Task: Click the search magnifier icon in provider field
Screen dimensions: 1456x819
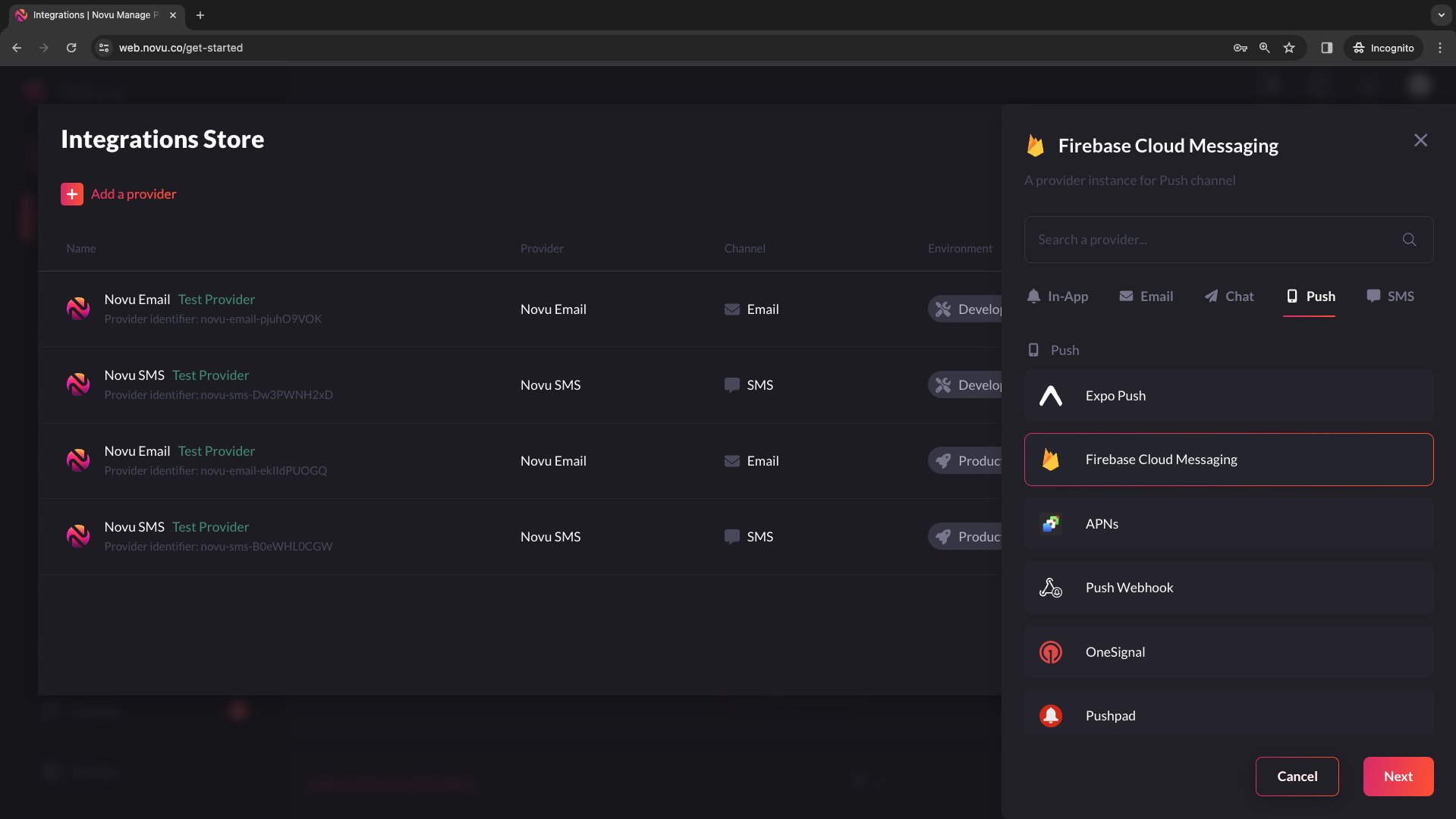Action: [1409, 240]
